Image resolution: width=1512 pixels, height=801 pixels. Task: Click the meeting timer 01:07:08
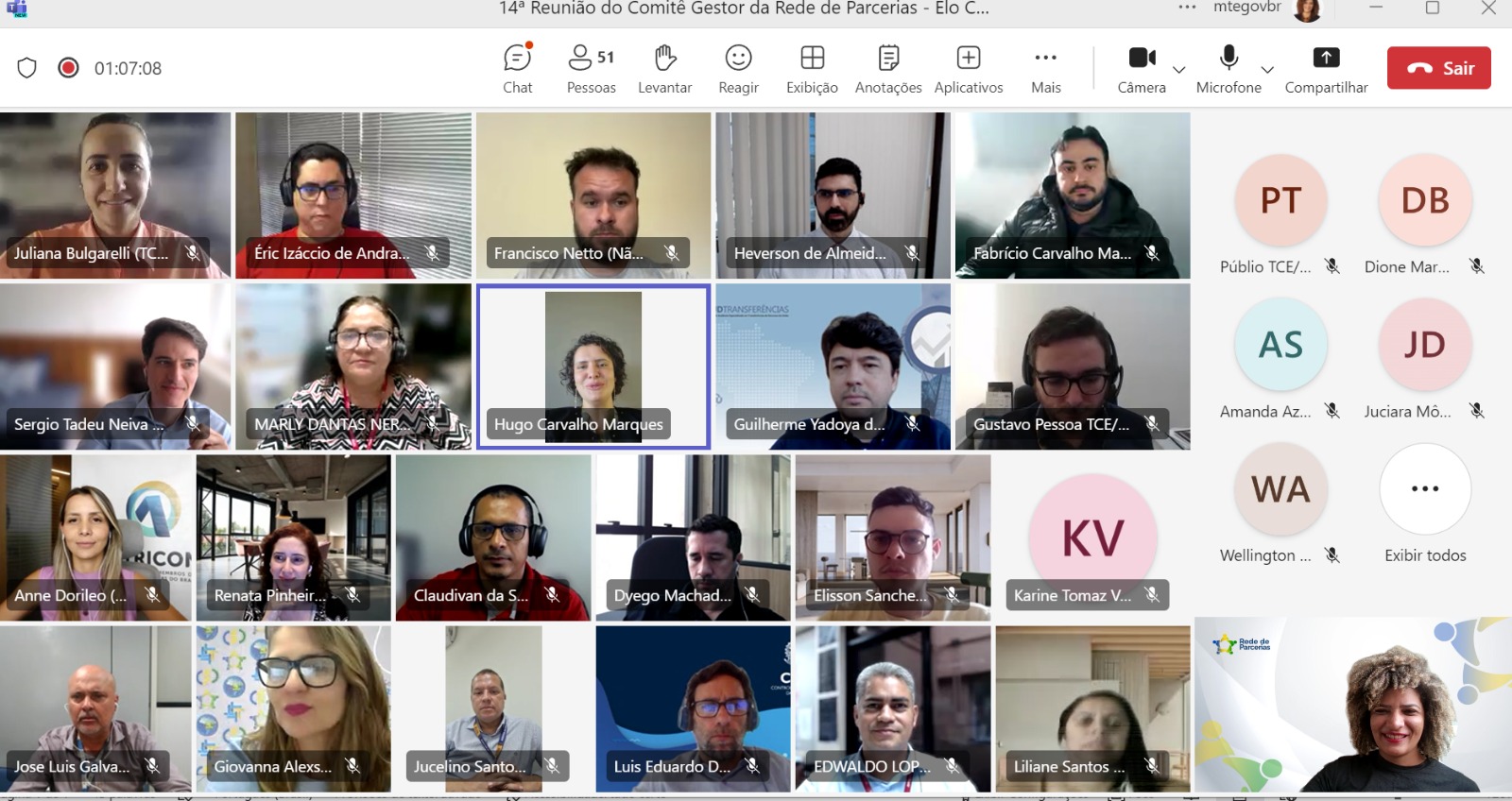pyautogui.click(x=128, y=68)
